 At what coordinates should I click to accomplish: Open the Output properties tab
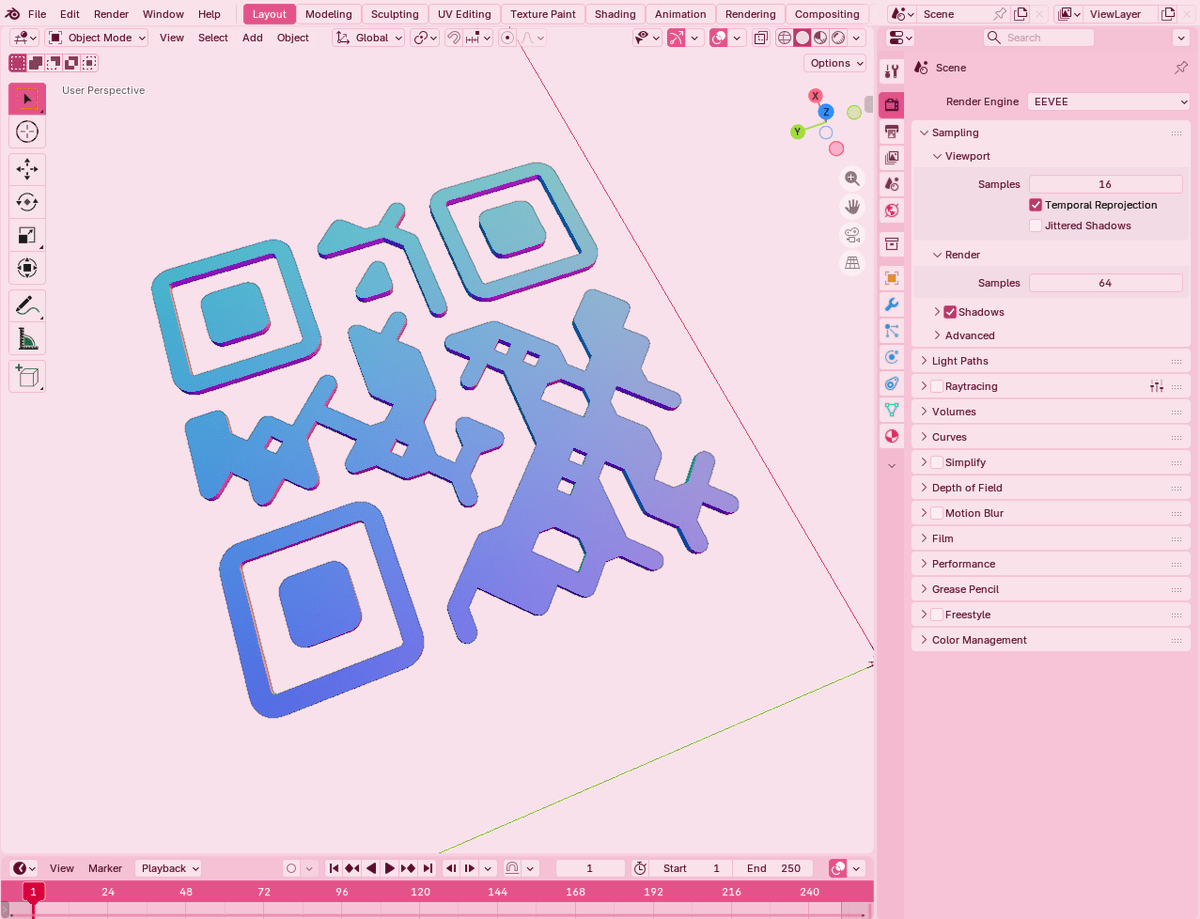(892, 132)
